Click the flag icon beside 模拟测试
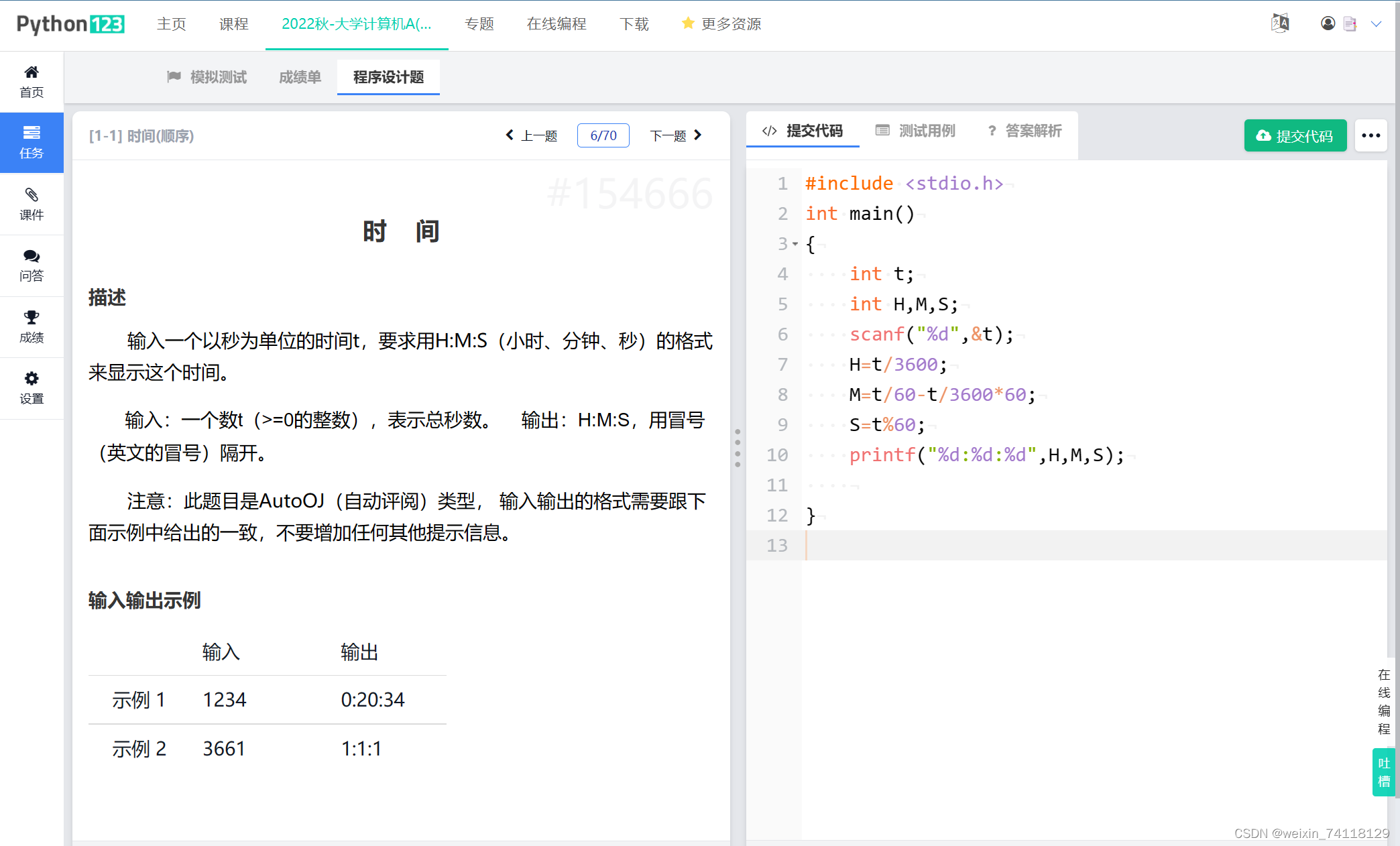The image size is (1400, 846). pyautogui.click(x=175, y=76)
